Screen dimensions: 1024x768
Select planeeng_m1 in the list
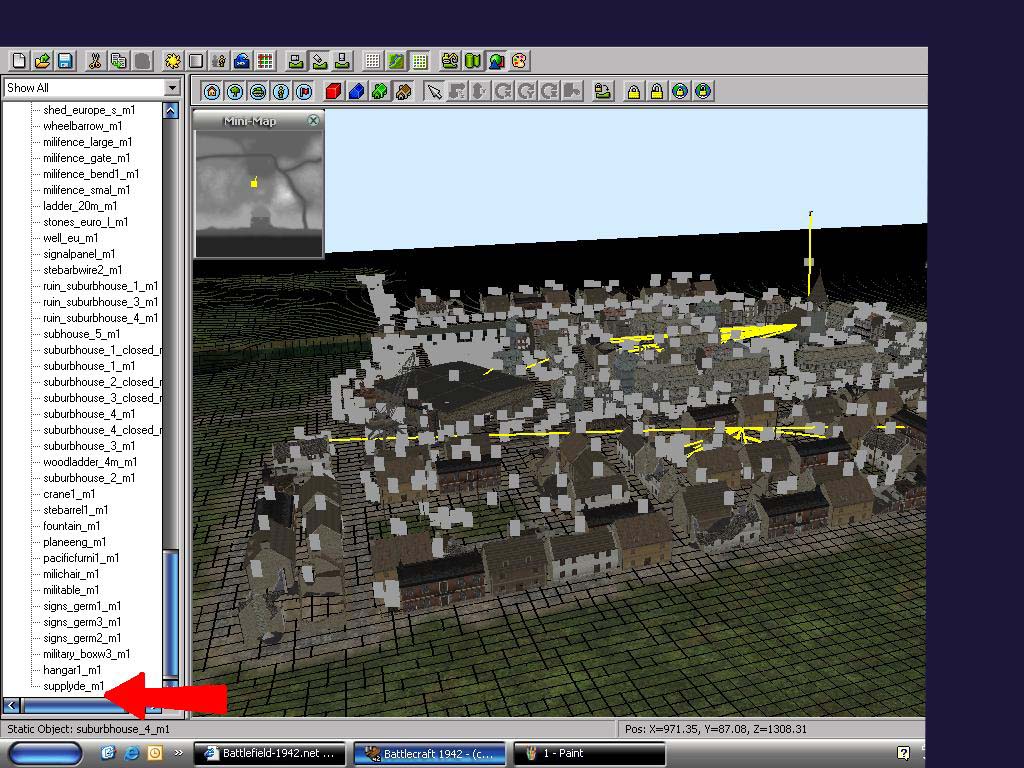coord(74,542)
